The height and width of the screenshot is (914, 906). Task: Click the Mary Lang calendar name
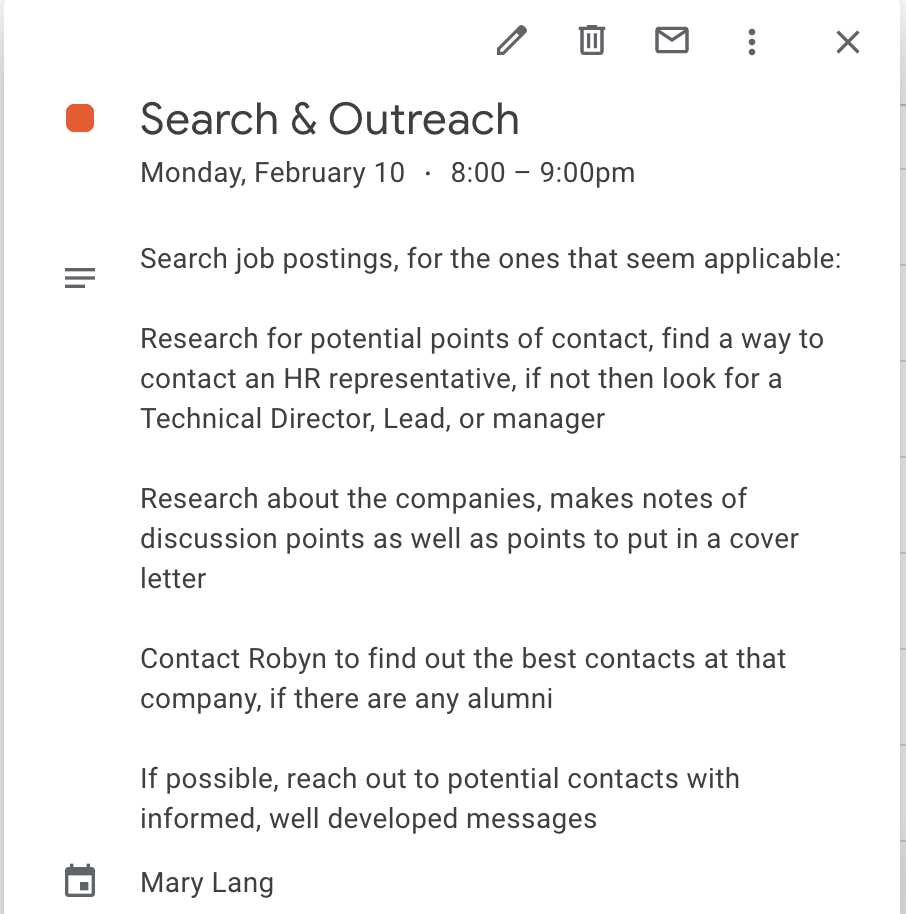[207, 883]
